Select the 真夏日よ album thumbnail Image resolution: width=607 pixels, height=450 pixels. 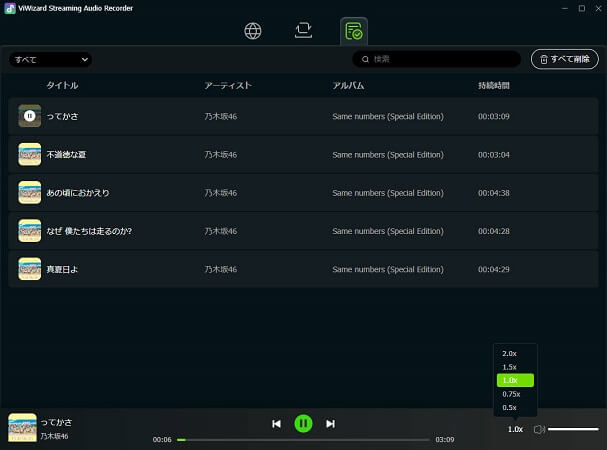[29, 269]
